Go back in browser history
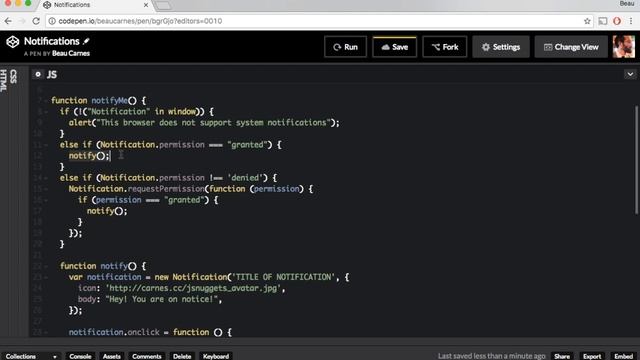Viewport: 640px width, 360px height. point(8,21)
